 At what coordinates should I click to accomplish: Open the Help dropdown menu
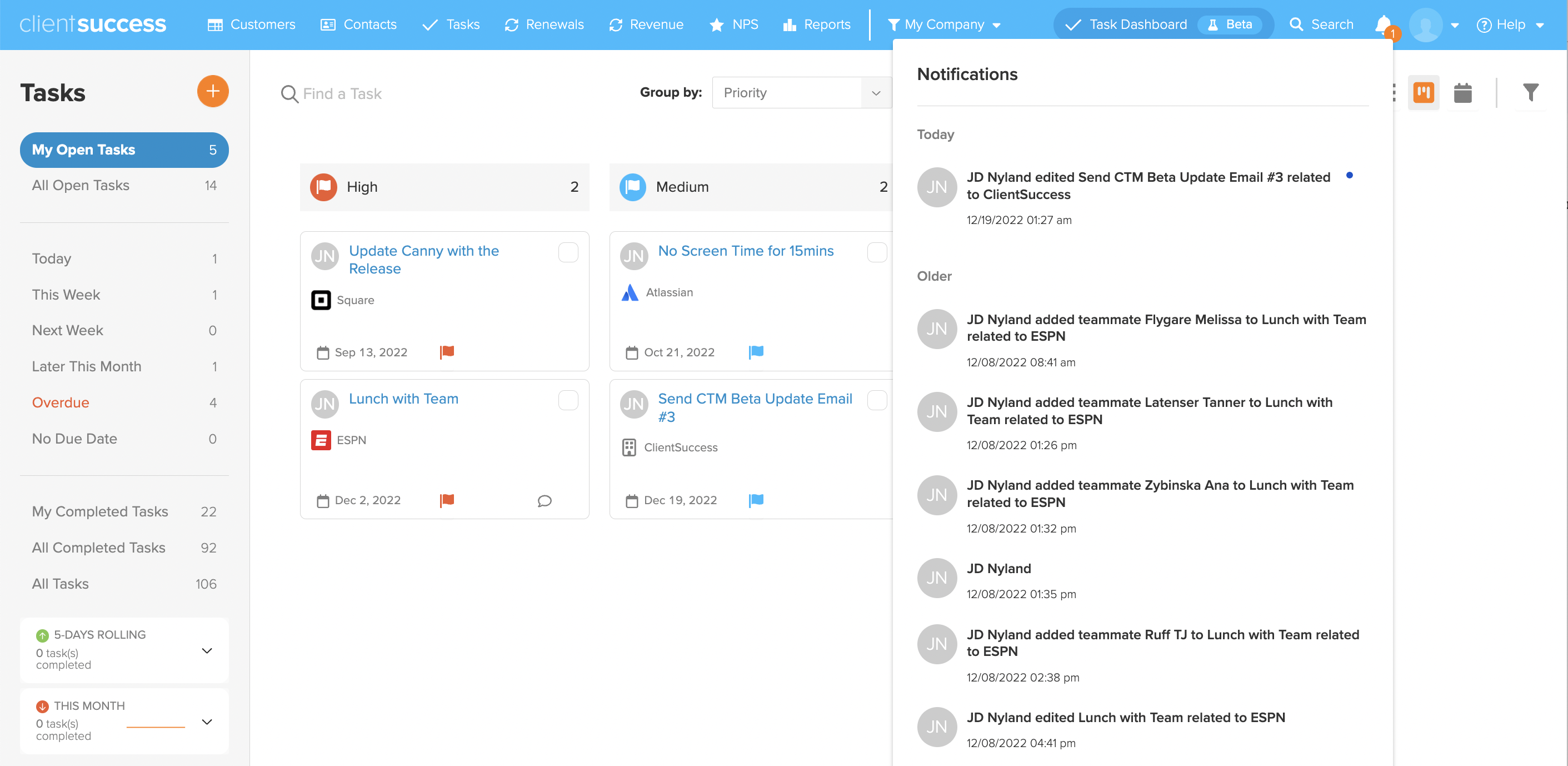[1510, 25]
